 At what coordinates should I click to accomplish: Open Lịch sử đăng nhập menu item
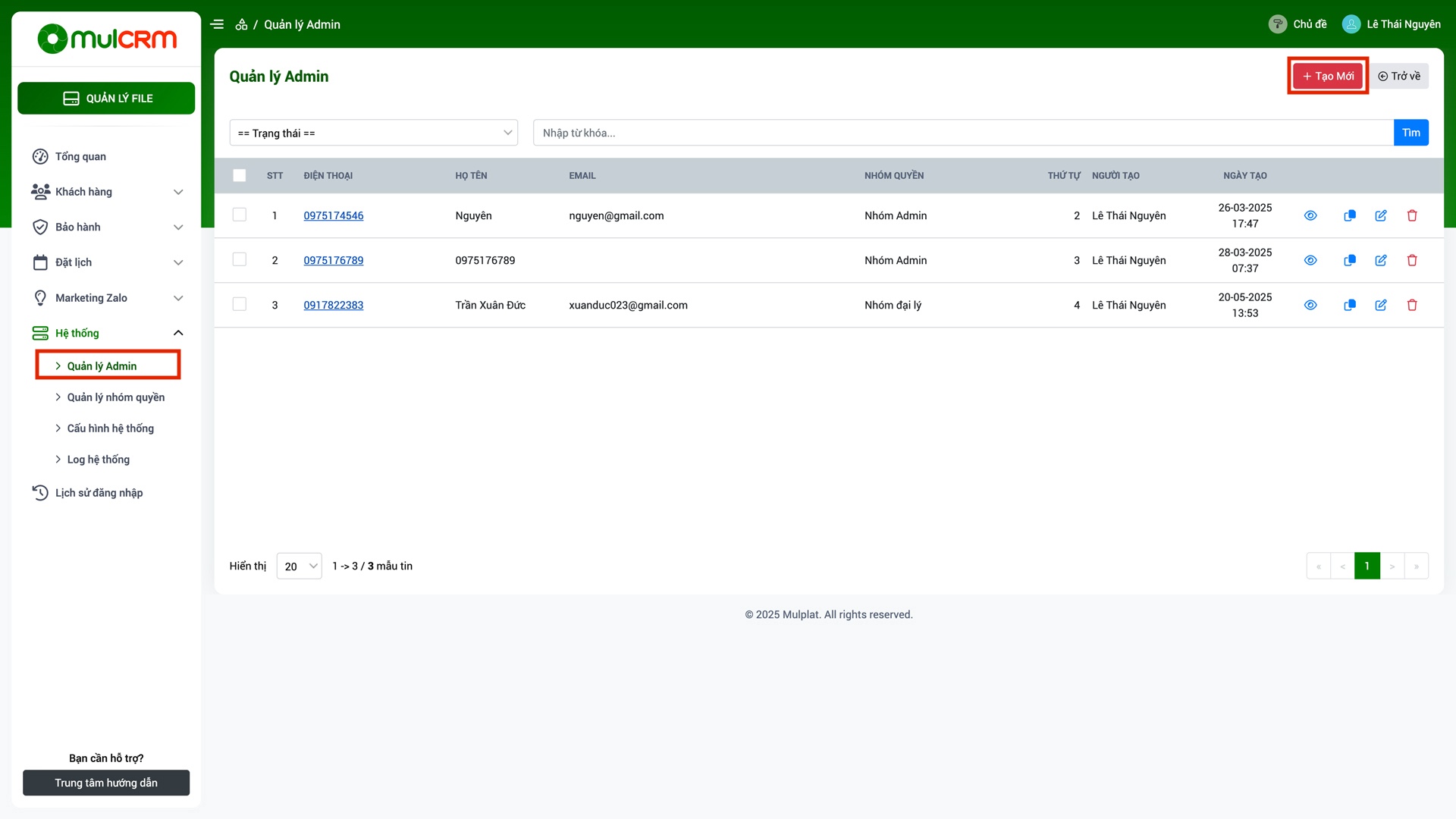click(x=99, y=493)
